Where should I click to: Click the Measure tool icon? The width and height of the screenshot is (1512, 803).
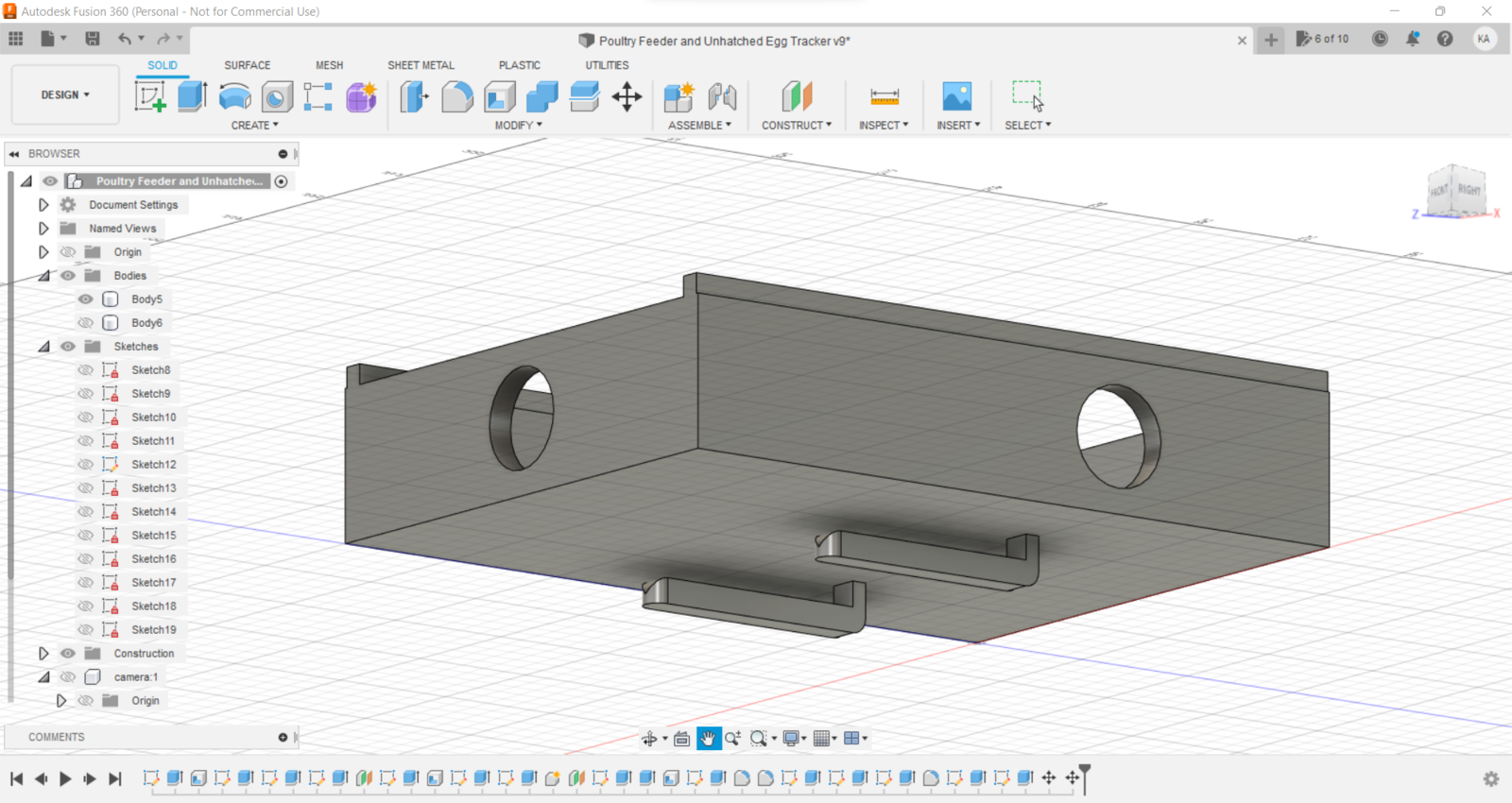[x=885, y=96]
